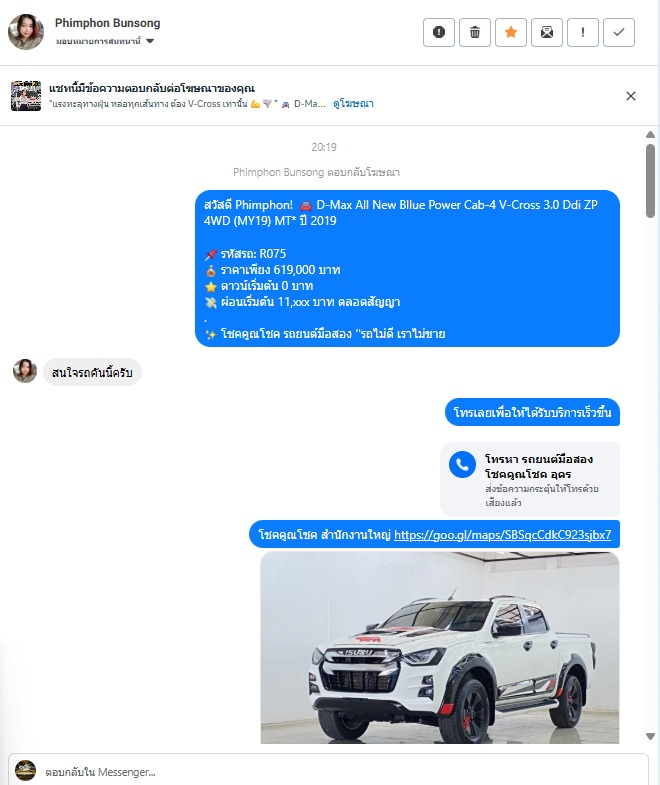Mark conversation done with checkmark
The width and height of the screenshot is (660, 785).
pyautogui.click(x=619, y=33)
